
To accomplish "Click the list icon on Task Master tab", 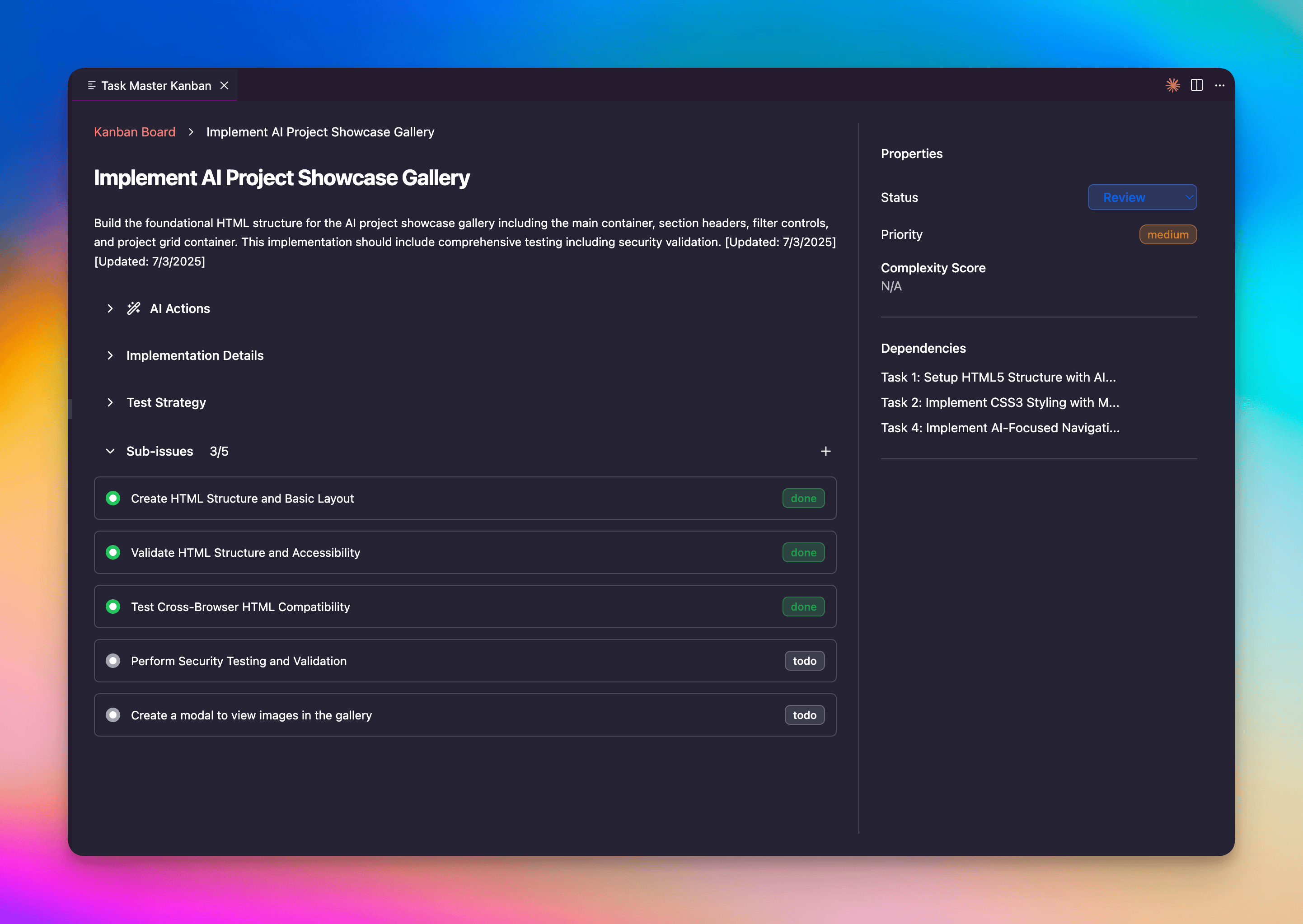I will [91, 85].
